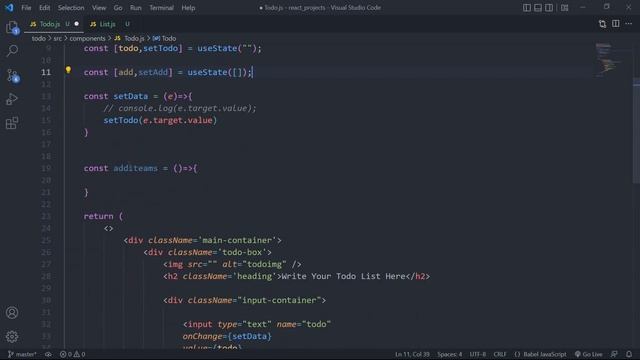Screen dimensions: 640x360
Task: Toggle the secondary side bar layout icon
Action: pyautogui.click(x=549, y=7)
